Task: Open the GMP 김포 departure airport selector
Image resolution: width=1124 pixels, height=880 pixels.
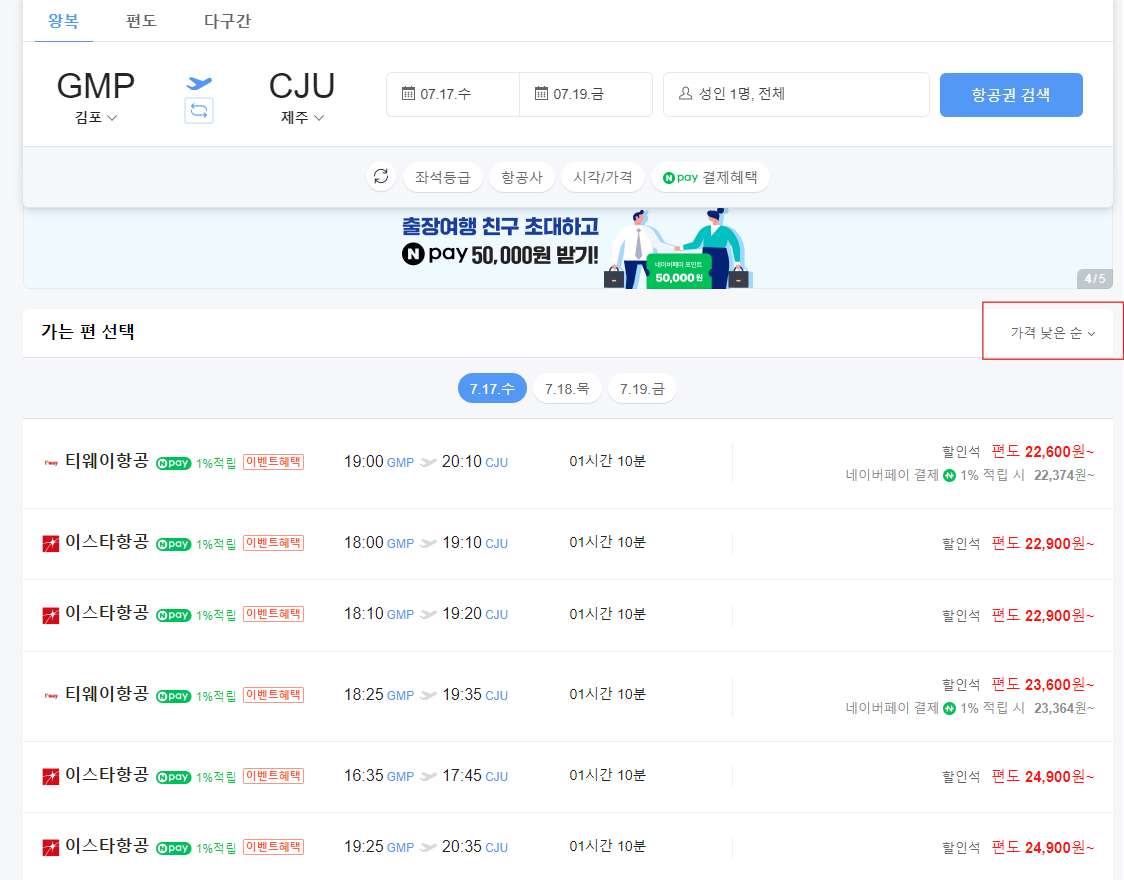Action: (x=95, y=97)
